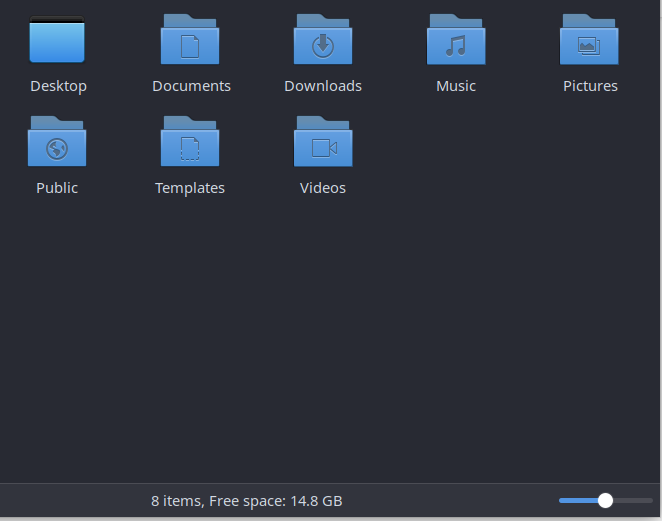Select the Documents folder icon

click(190, 41)
